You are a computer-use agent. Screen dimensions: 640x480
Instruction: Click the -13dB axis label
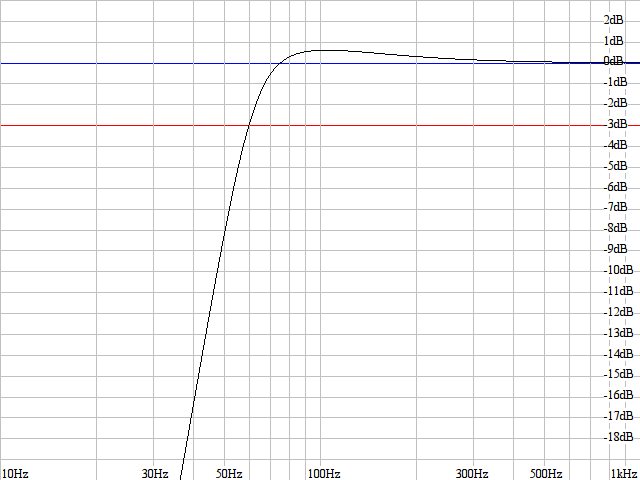(x=618, y=333)
